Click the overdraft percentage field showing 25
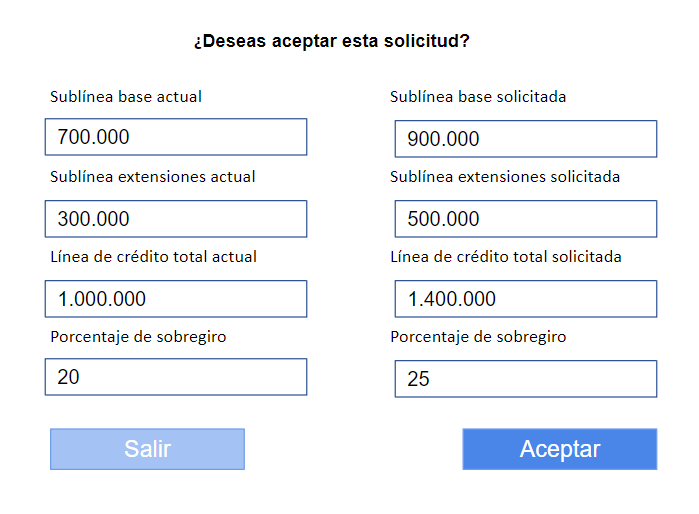Image resolution: width=699 pixels, height=514 pixels. pos(526,379)
